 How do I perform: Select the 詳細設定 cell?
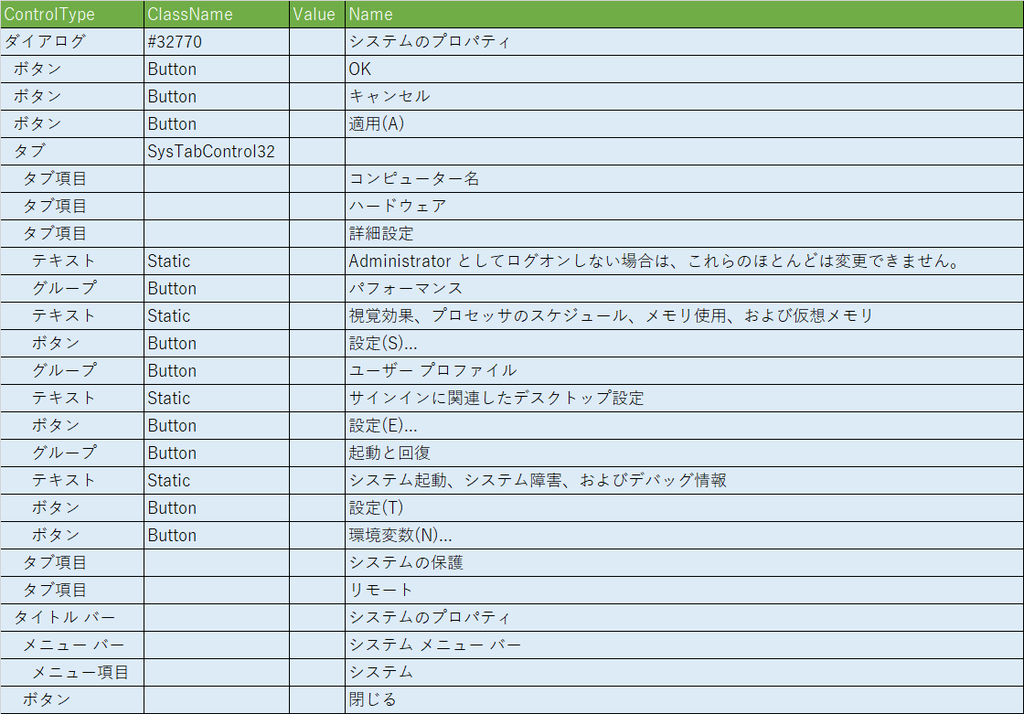684,234
